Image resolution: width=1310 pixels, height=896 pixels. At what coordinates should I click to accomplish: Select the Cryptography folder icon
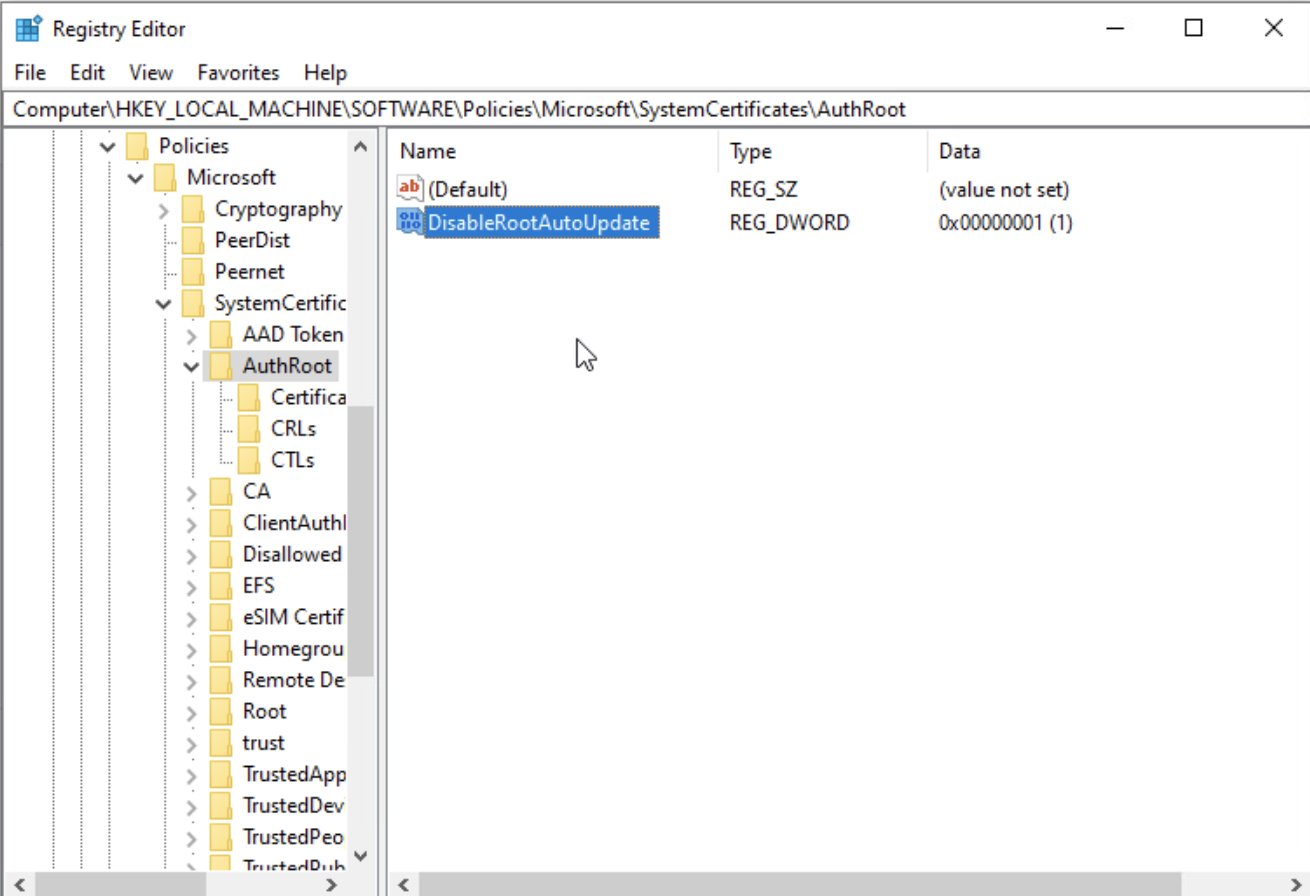pyautogui.click(x=193, y=209)
